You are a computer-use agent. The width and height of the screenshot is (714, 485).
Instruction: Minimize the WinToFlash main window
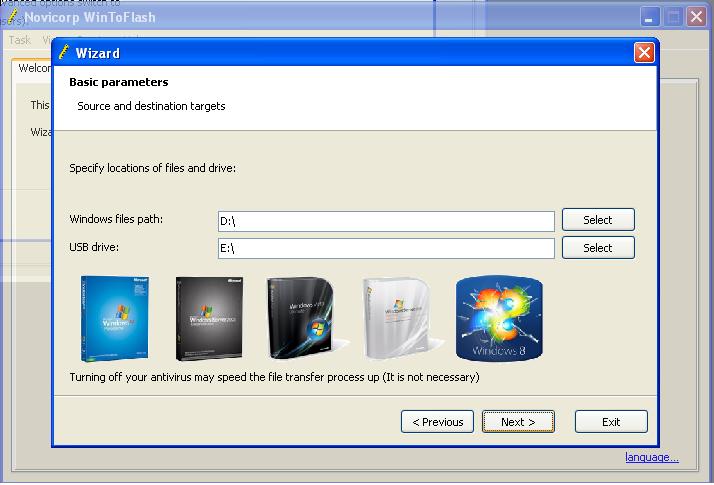pyautogui.click(x=650, y=17)
